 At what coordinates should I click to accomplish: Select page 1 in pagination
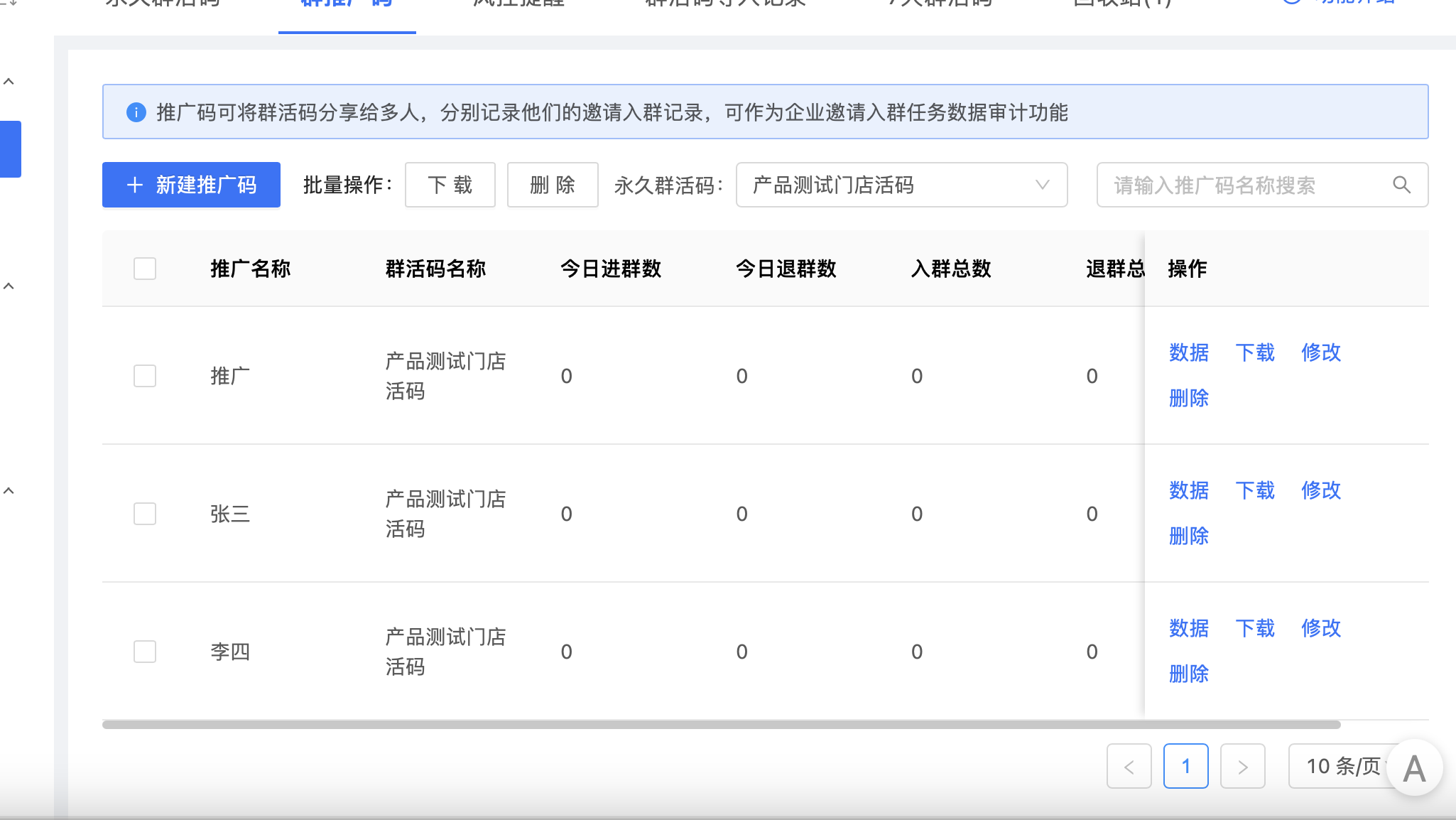[1186, 766]
